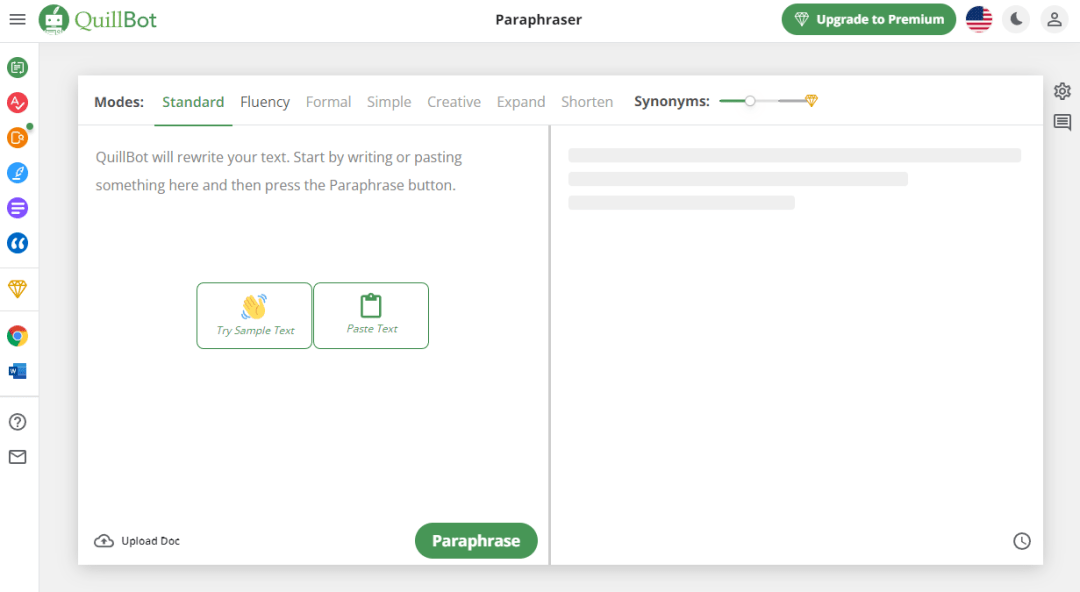Image resolution: width=1080 pixels, height=592 pixels.
Task: Open the Co-Writer pen sidebar icon
Action: [x=17, y=173]
